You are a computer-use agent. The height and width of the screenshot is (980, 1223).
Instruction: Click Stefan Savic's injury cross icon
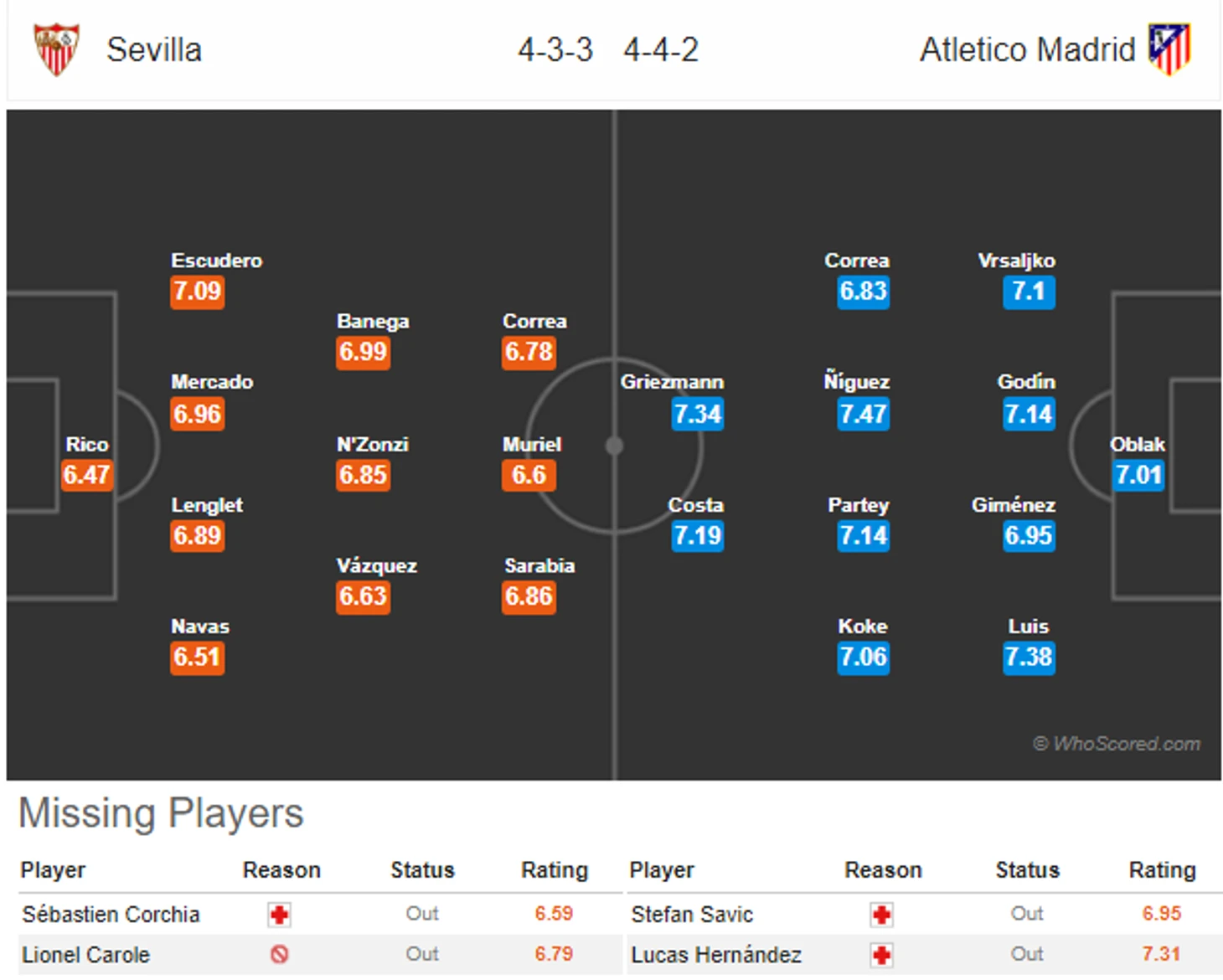coord(881,915)
